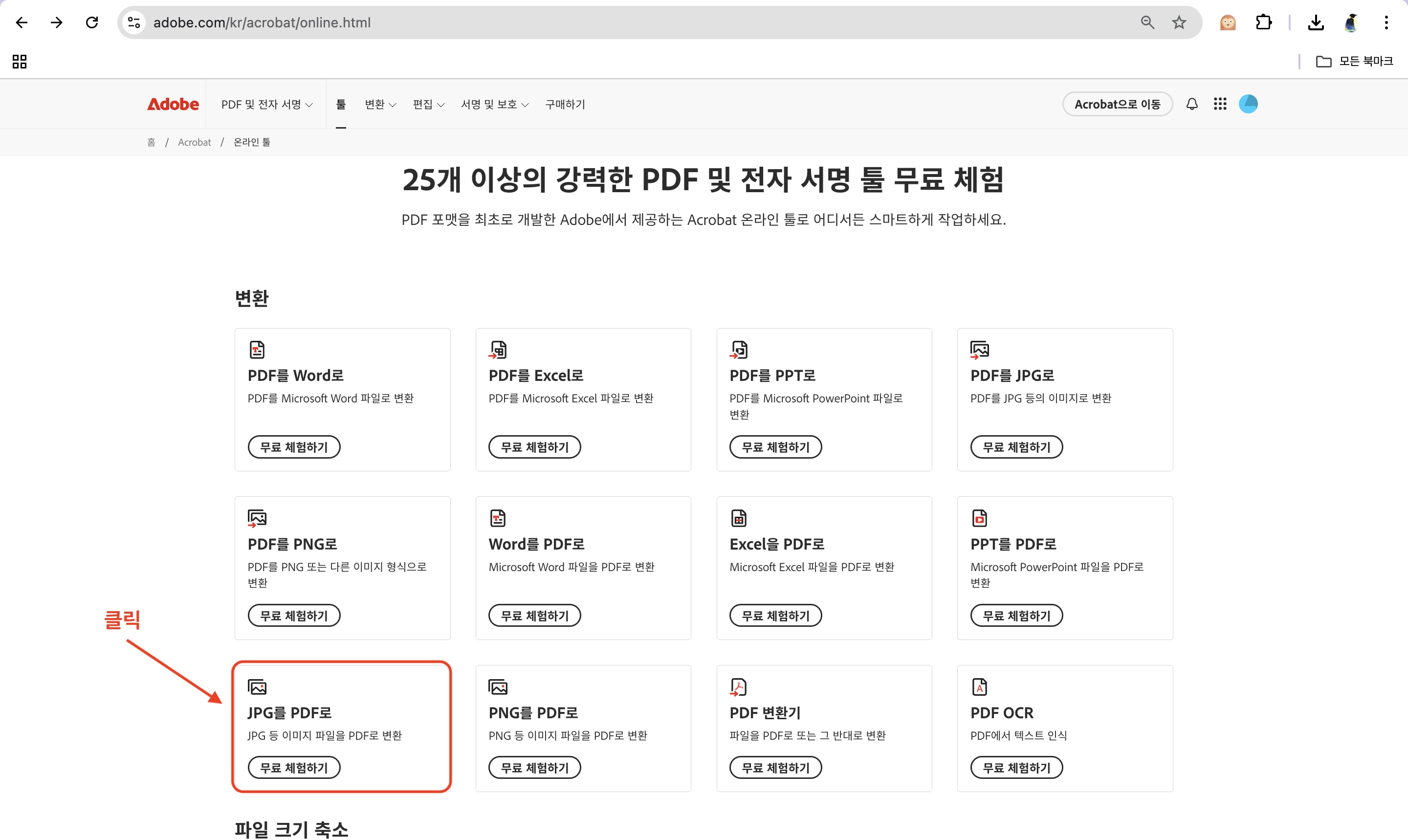Click the Acrobat으로 이동 button
The image size is (1408, 840).
pos(1117,104)
